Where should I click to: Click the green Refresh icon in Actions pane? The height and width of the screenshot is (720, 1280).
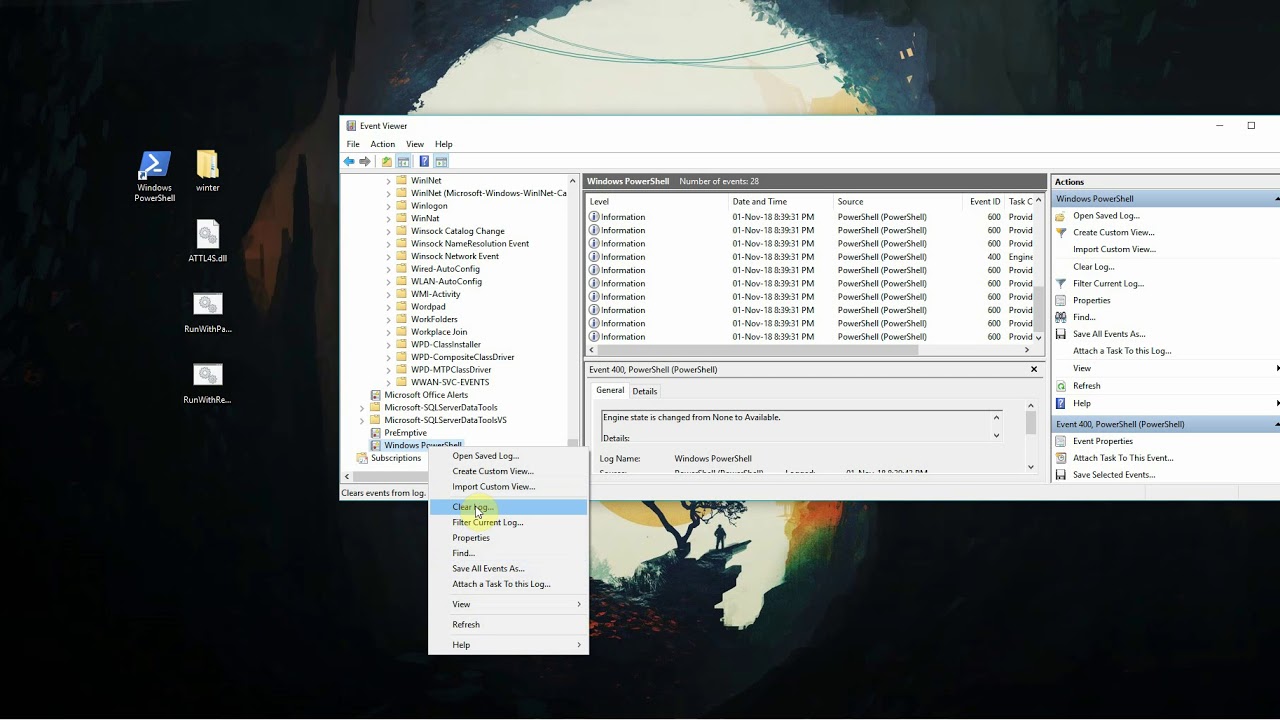tap(1061, 386)
